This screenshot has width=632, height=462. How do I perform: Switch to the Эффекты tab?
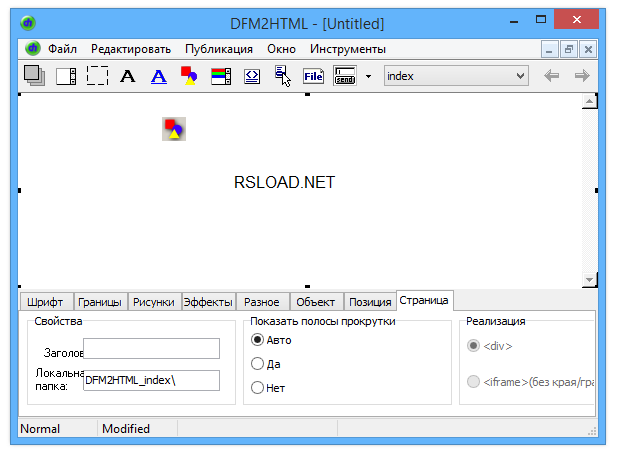208,302
